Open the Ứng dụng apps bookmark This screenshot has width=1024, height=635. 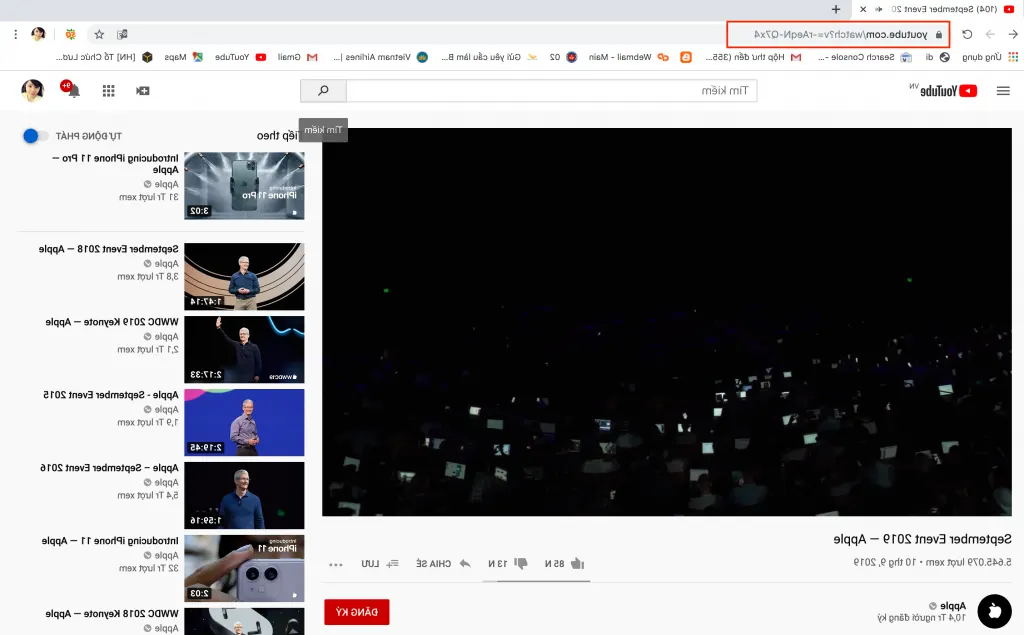(989, 57)
